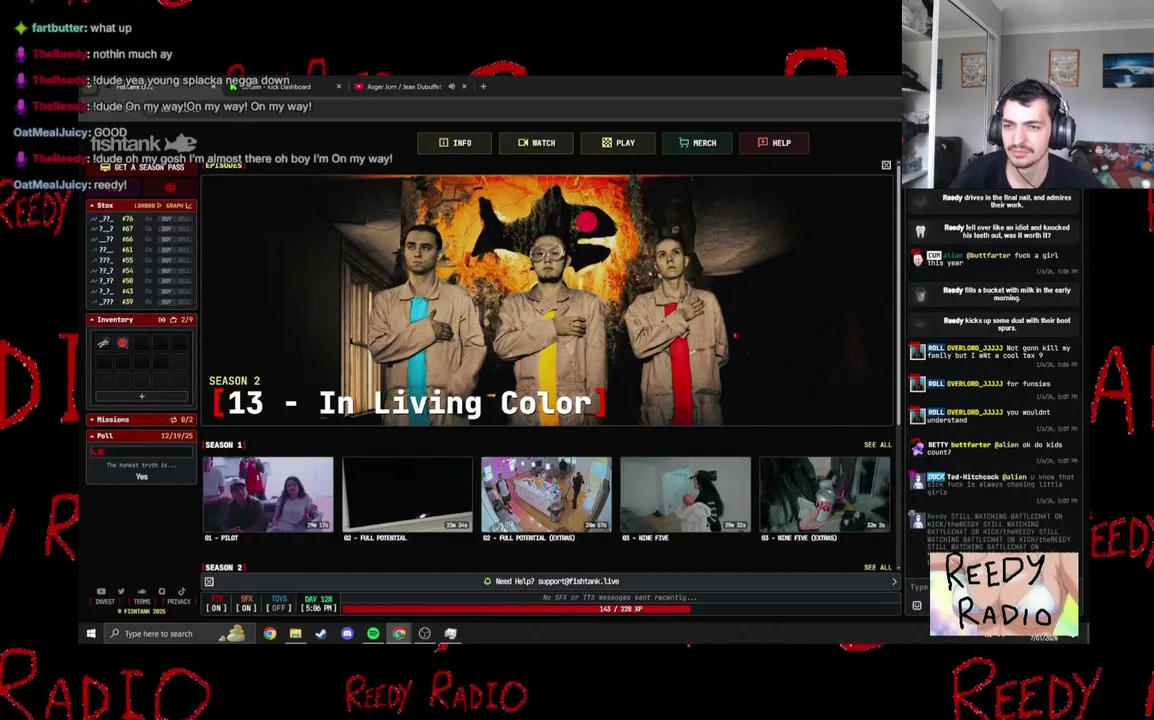
Task: Click SEE ALL for Season 2
Action: 877,567
